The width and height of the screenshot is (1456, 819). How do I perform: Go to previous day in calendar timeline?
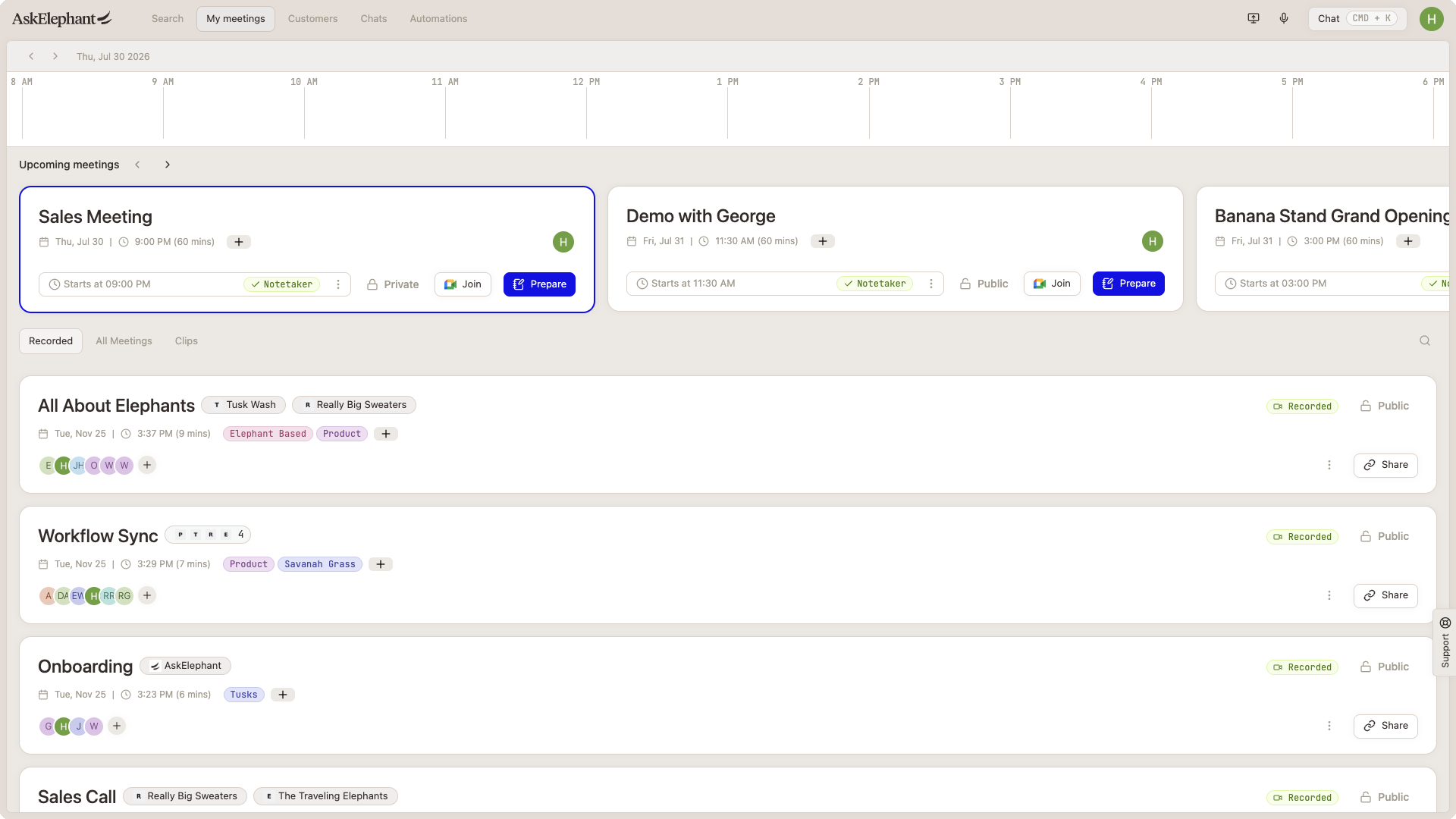point(31,56)
